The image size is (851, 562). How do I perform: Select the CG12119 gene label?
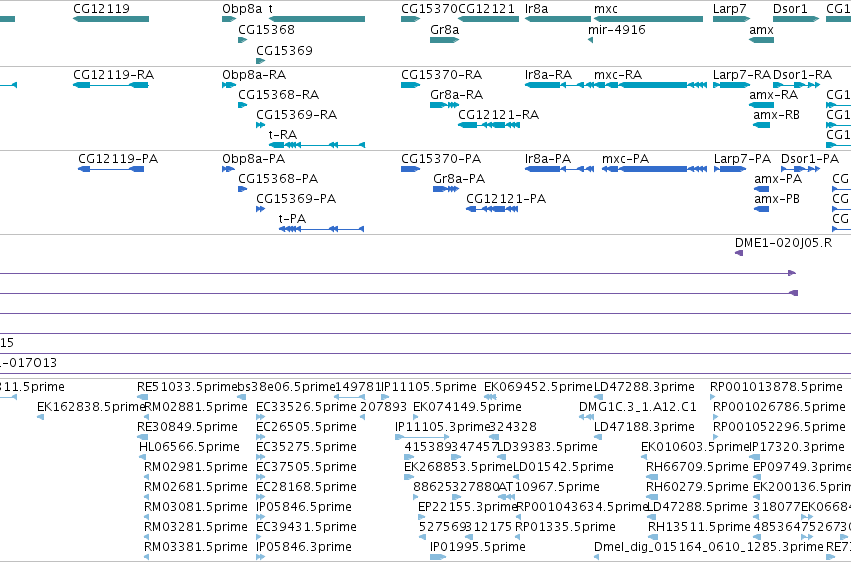click(x=101, y=9)
